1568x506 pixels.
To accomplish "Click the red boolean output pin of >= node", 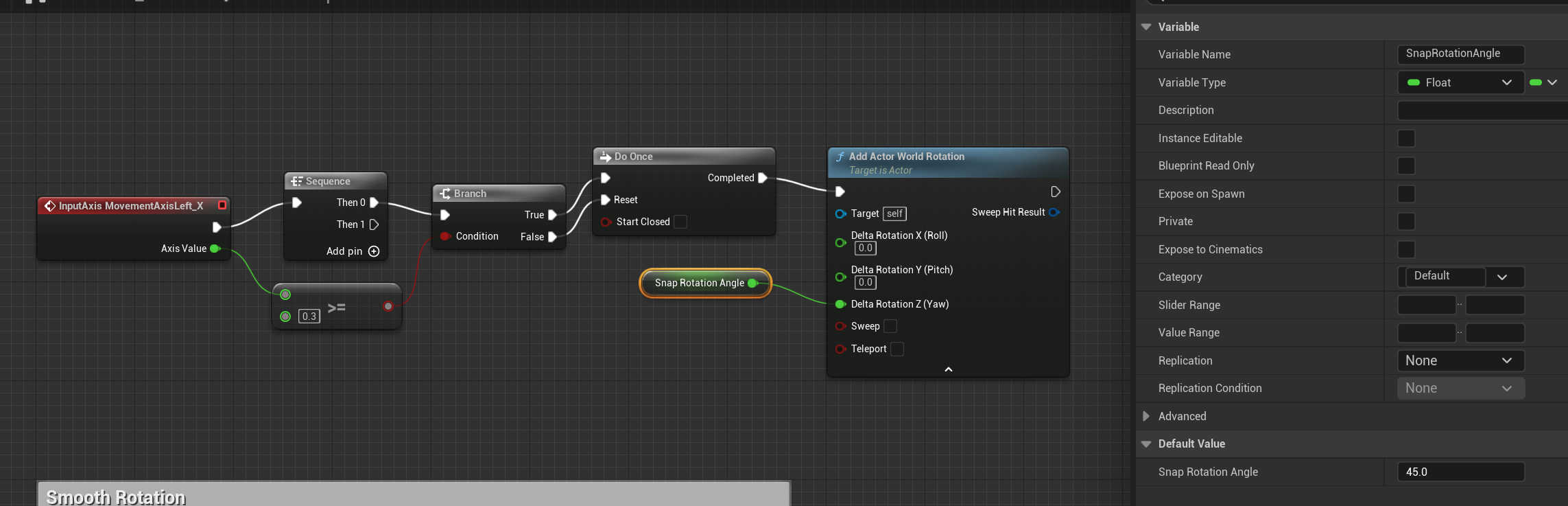I will tap(388, 306).
